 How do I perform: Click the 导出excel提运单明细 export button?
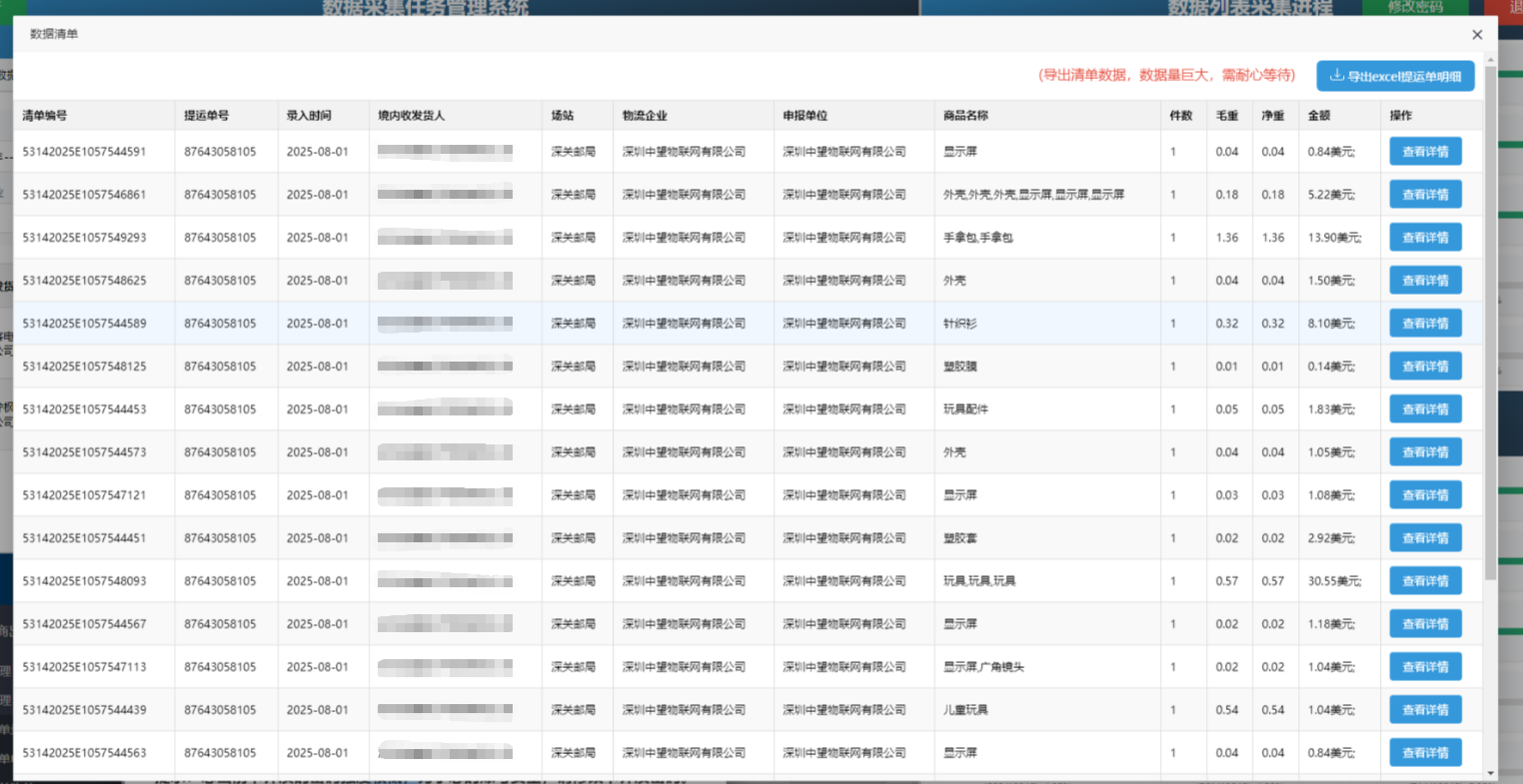(x=1395, y=76)
